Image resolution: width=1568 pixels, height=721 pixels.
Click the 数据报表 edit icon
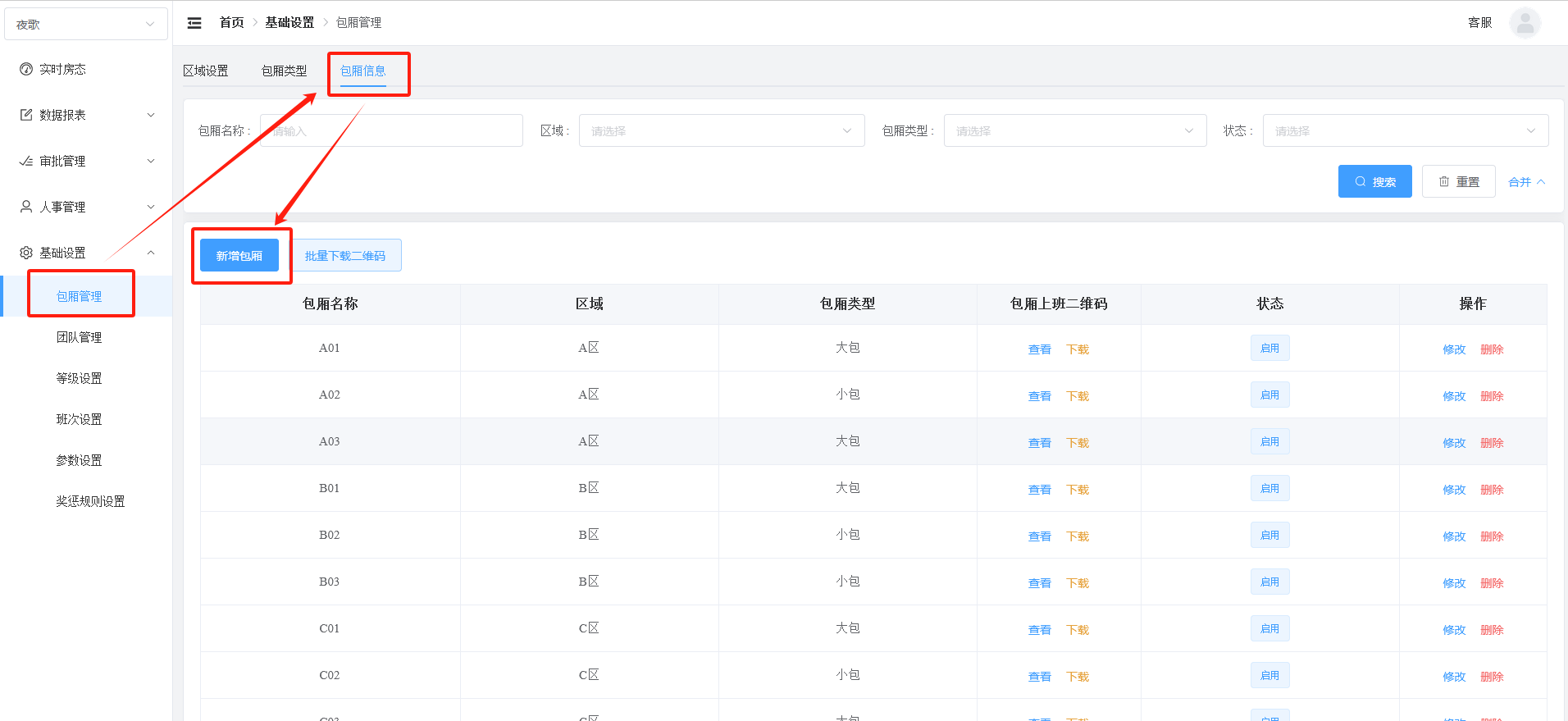click(26, 115)
